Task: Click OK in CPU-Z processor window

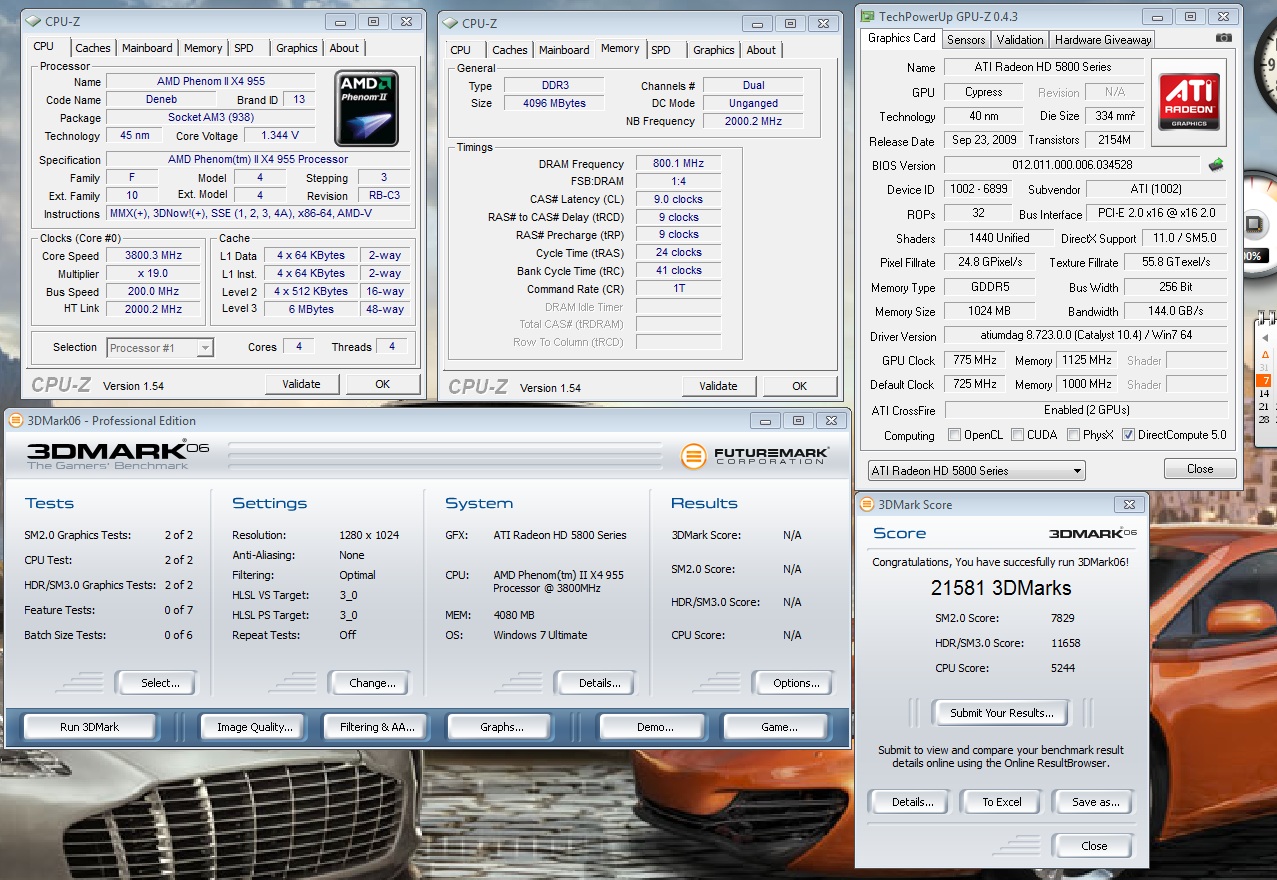Action: [x=382, y=384]
